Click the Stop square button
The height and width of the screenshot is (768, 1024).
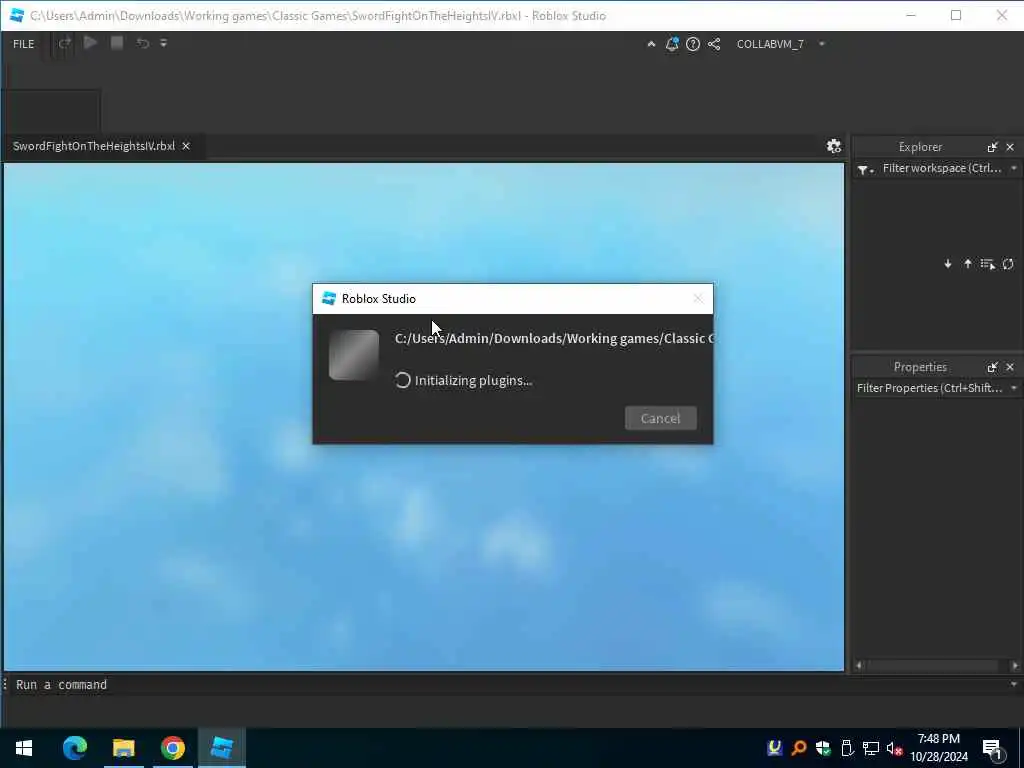[x=117, y=43]
